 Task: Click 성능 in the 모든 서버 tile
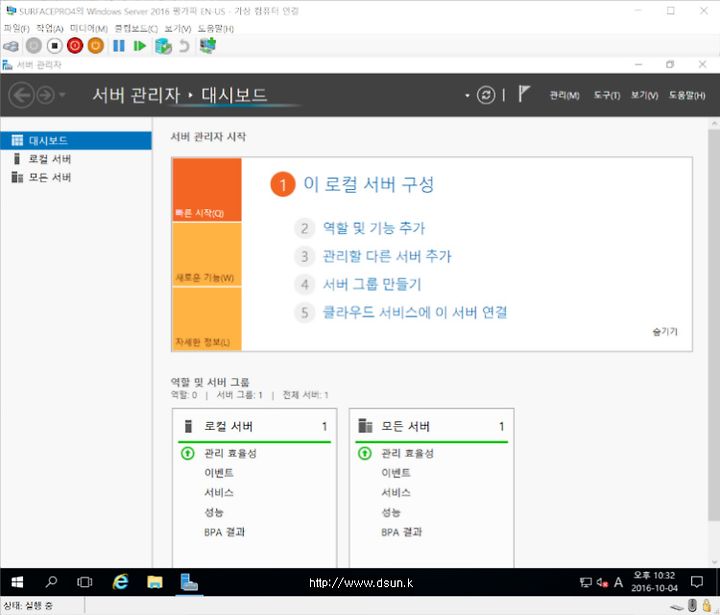391,513
